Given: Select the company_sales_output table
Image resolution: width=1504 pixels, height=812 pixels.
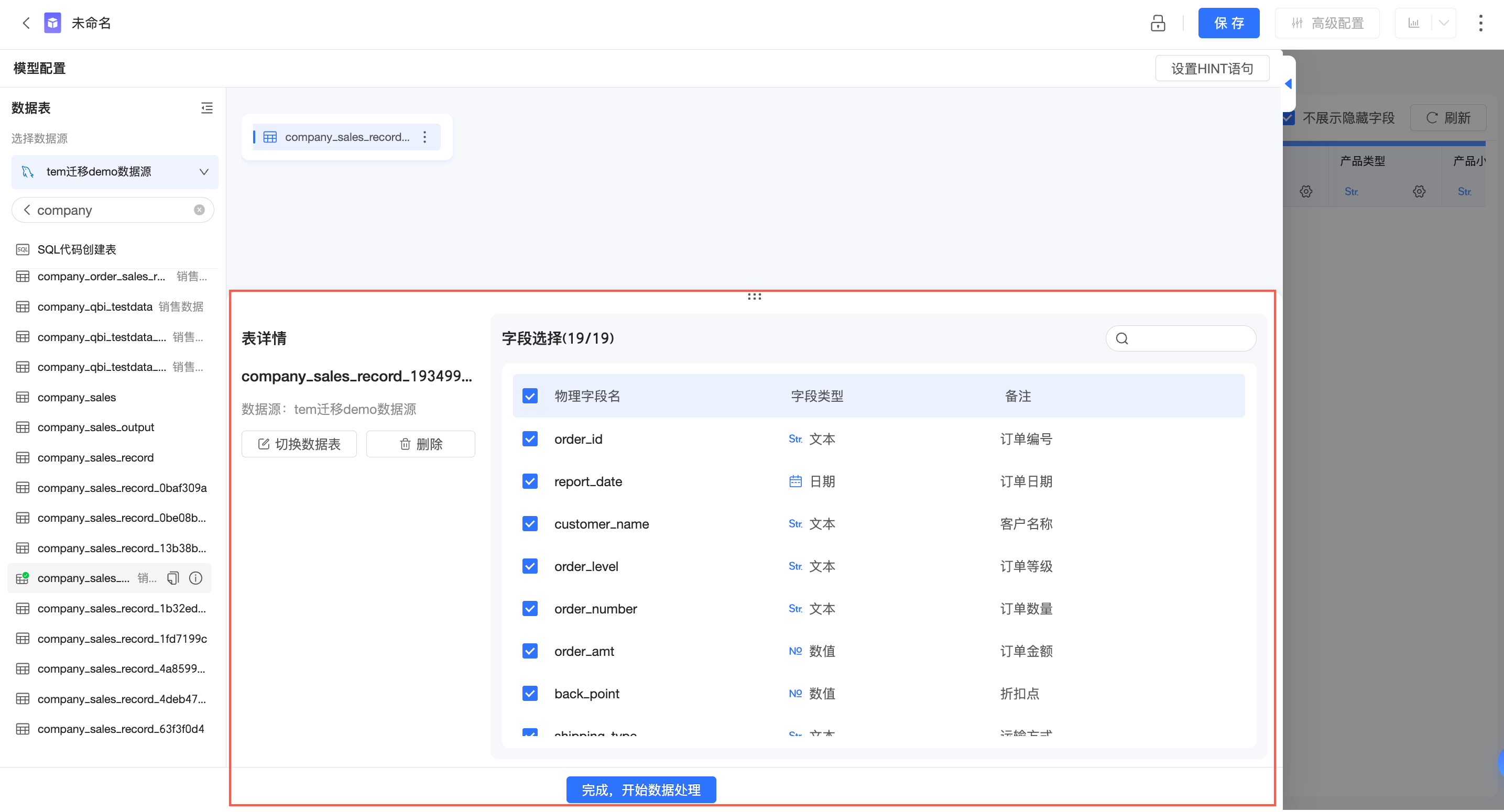Looking at the screenshot, I should tap(96, 427).
